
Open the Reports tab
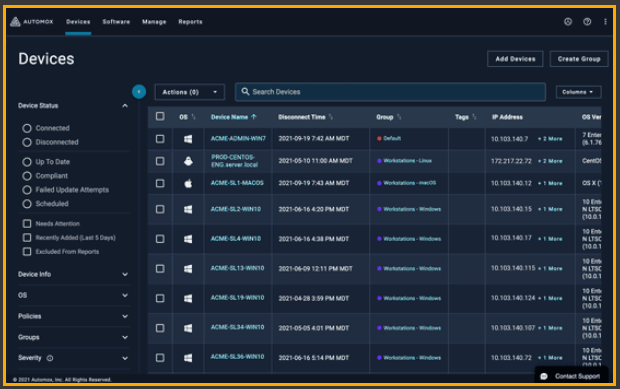coord(190,22)
